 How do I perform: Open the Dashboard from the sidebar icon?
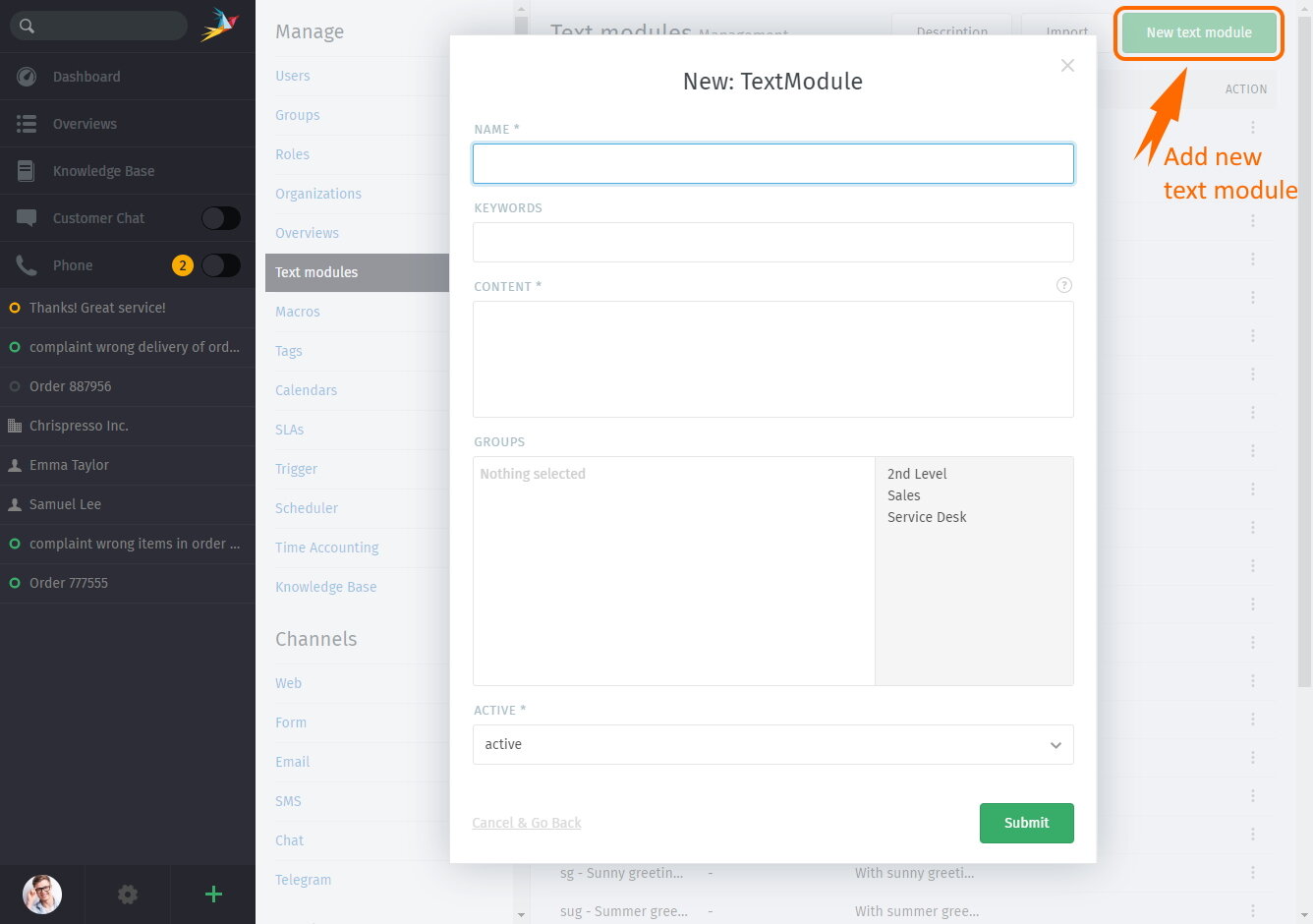(x=28, y=76)
